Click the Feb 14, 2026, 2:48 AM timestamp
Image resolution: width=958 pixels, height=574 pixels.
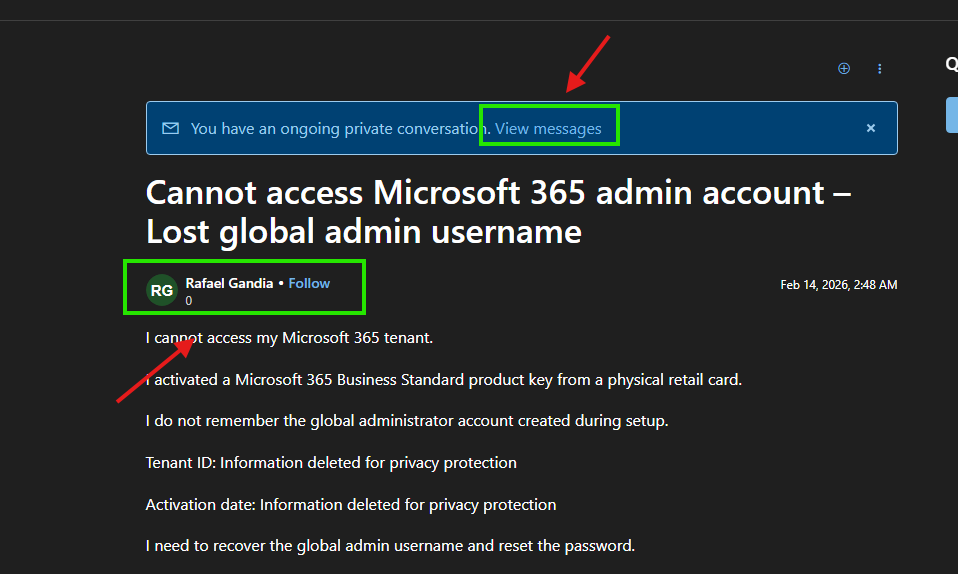pos(839,285)
